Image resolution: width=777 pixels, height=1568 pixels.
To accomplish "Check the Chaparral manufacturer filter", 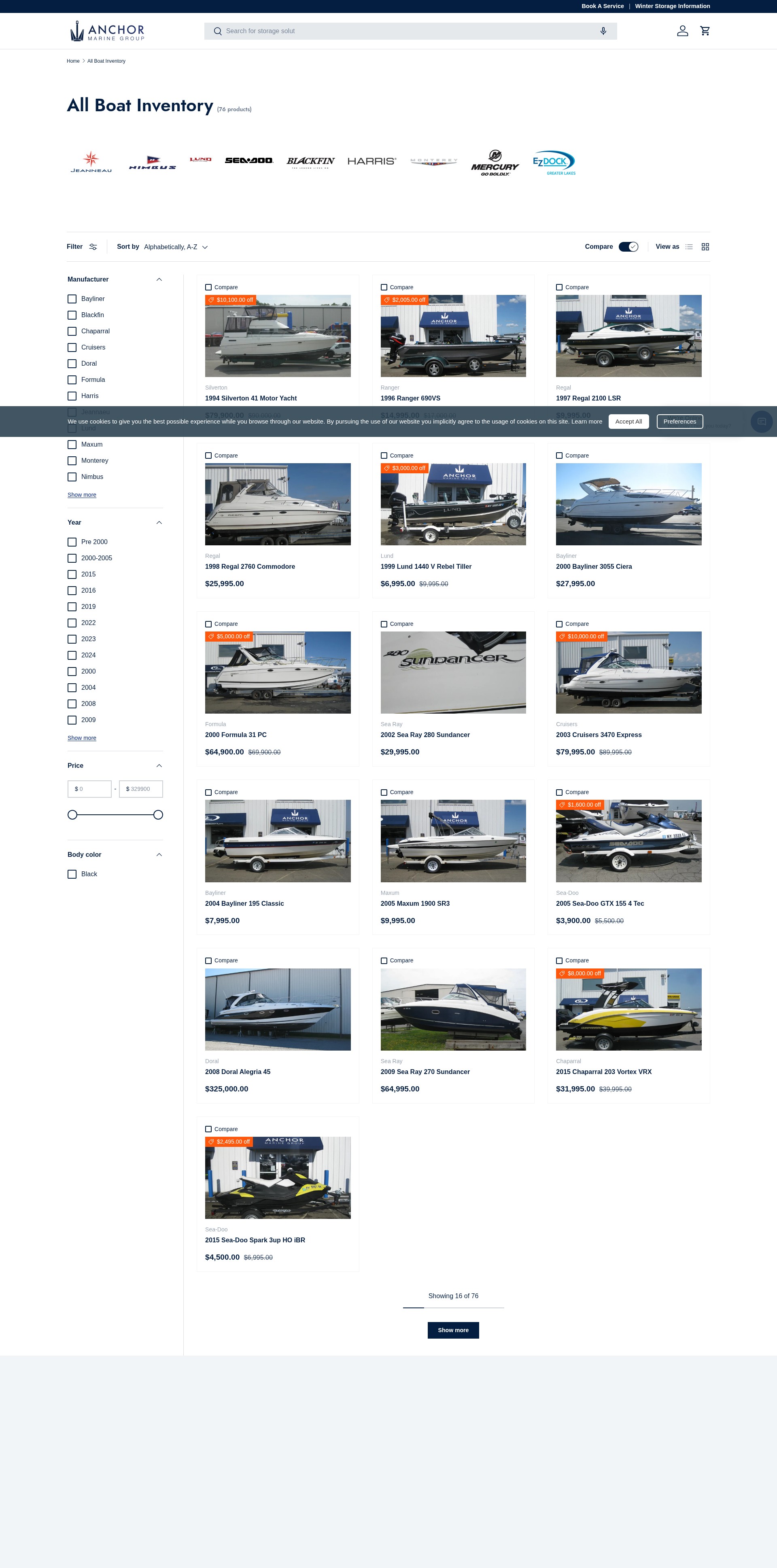I will pyautogui.click(x=72, y=331).
